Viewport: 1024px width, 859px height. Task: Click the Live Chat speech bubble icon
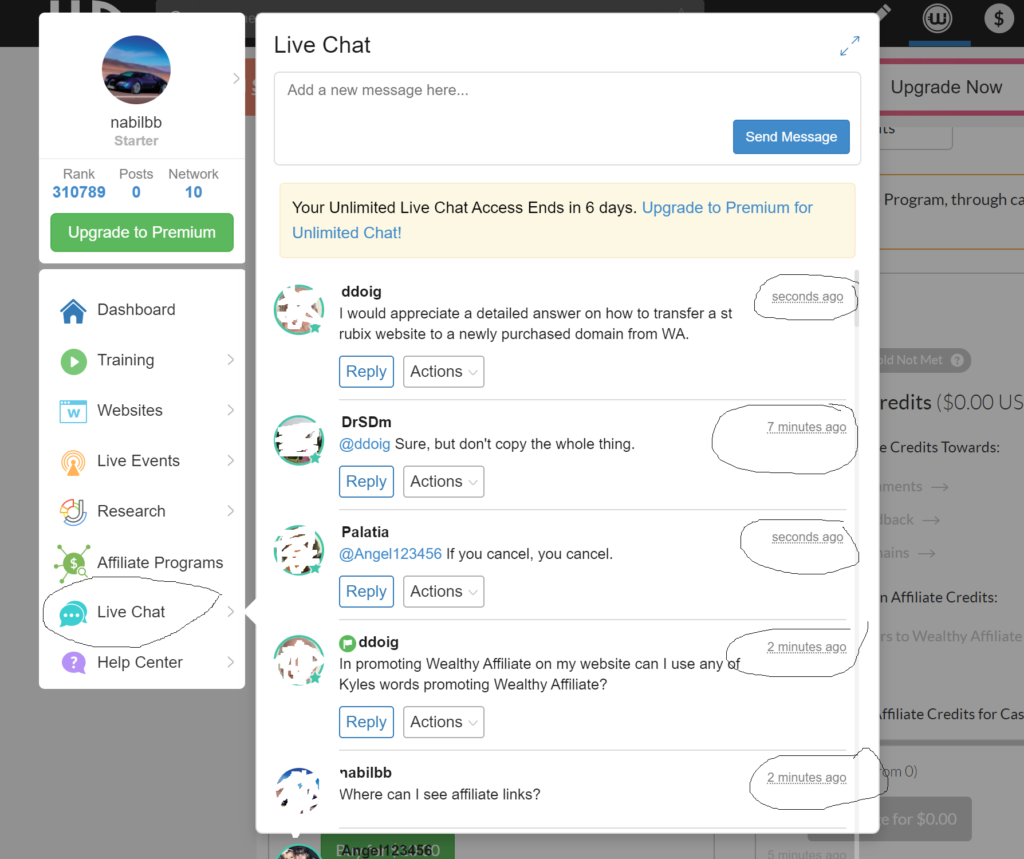pos(73,613)
